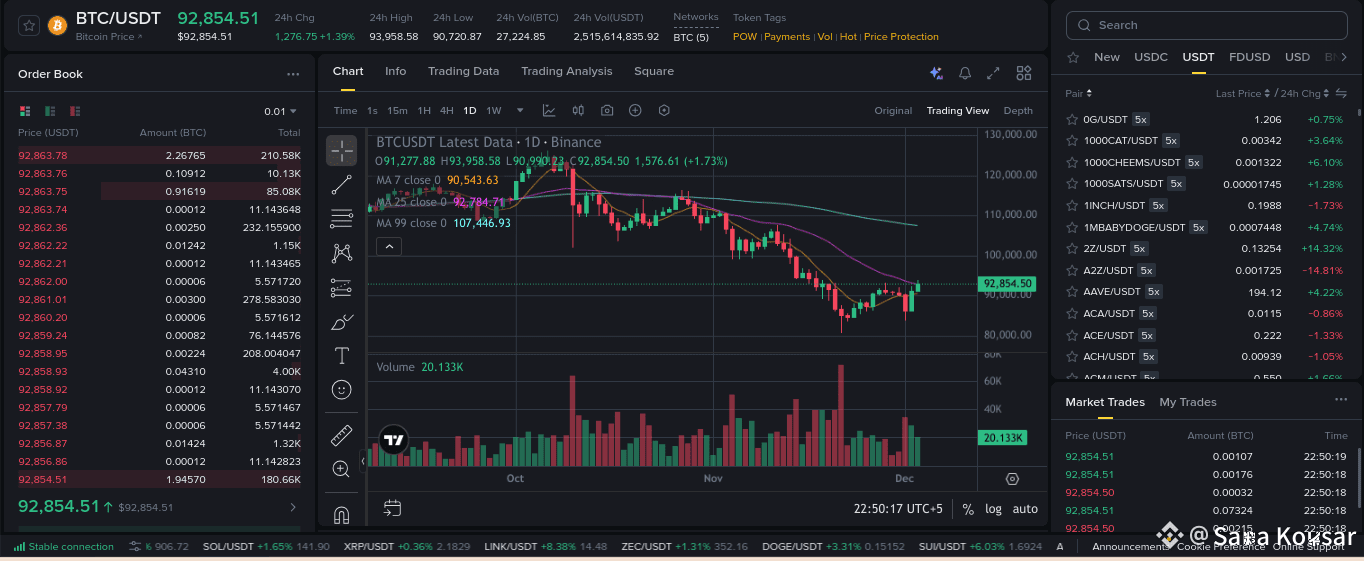Open the chart axis settings gear
Image resolution: width=1364 pixels, height=561 pixels.
click(x=1012, y=479)
